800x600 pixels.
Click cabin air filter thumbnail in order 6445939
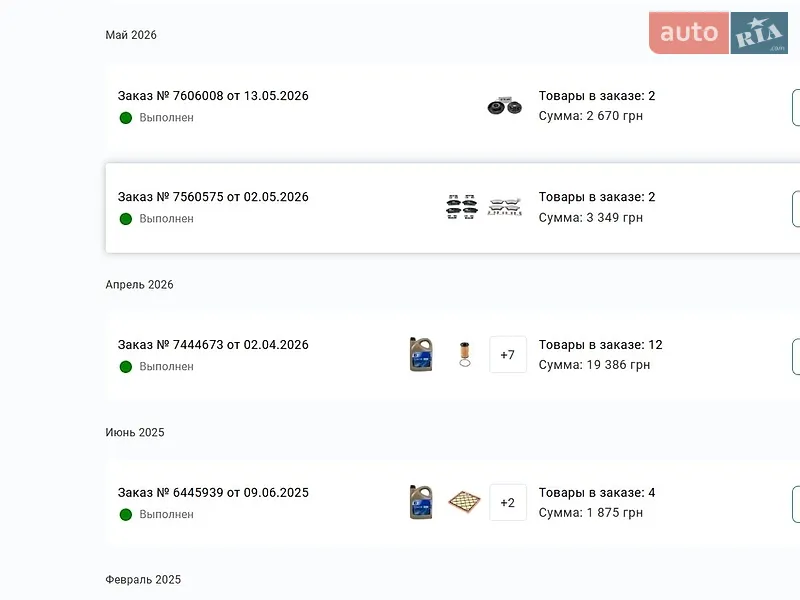[464, 502]
